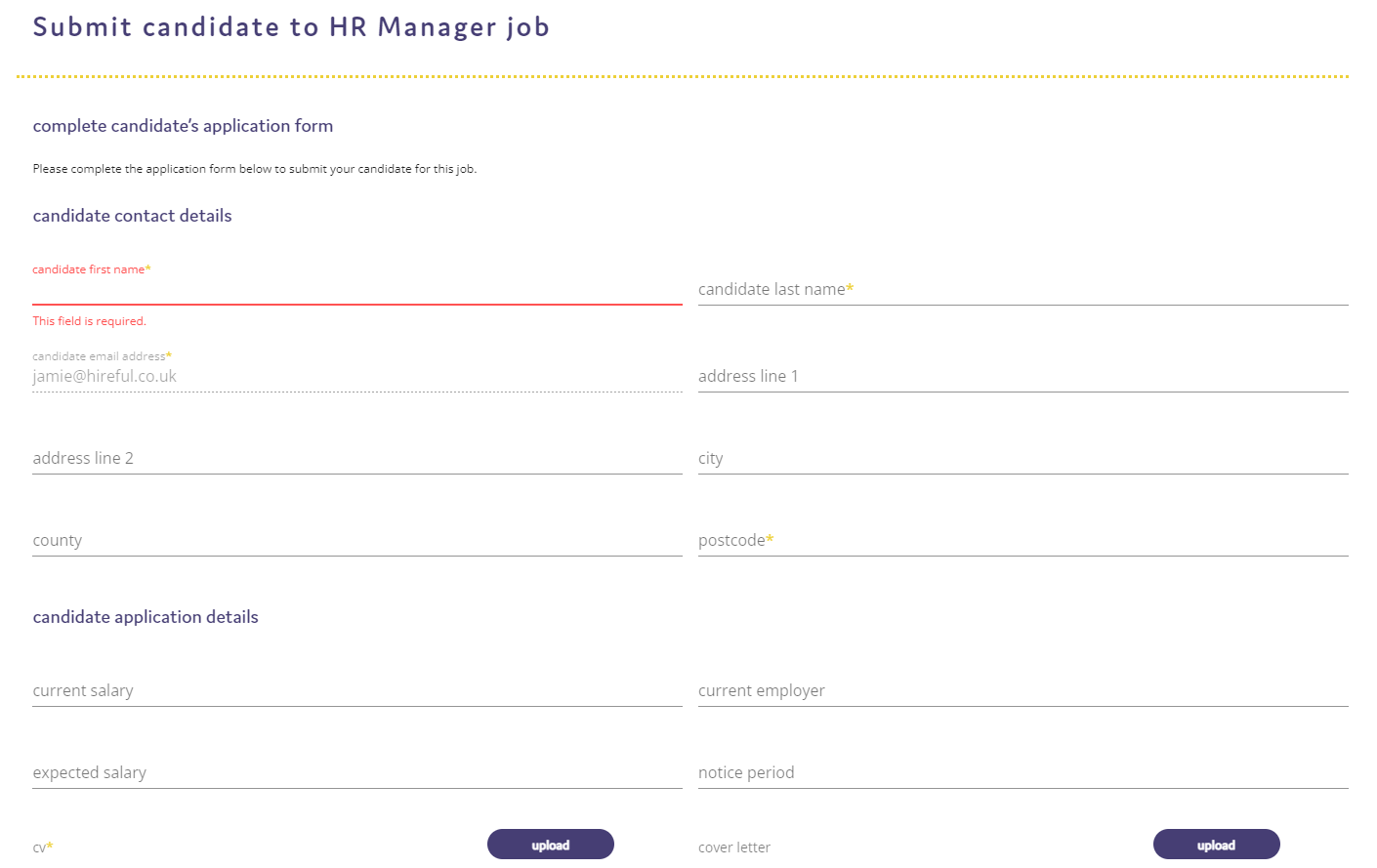The width and height of the screenshot is (1377, 868).
Task: Click the 'cv' label text
Action: (x=39, y=848)
